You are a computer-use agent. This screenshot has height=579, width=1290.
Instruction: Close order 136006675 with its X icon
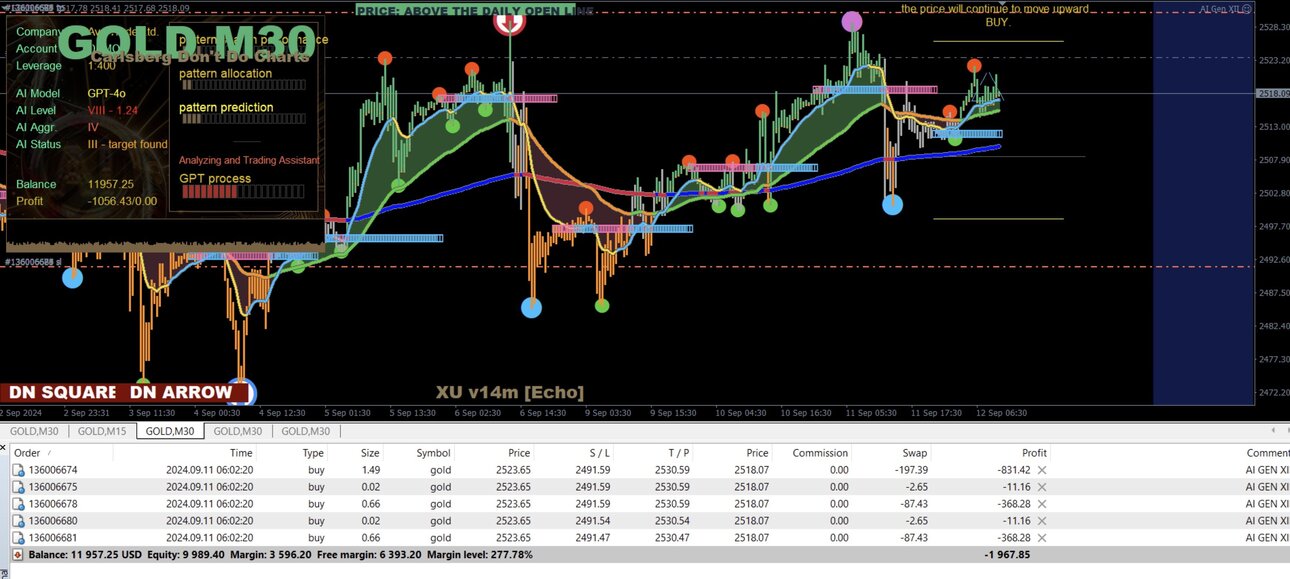pos(1042,487)
